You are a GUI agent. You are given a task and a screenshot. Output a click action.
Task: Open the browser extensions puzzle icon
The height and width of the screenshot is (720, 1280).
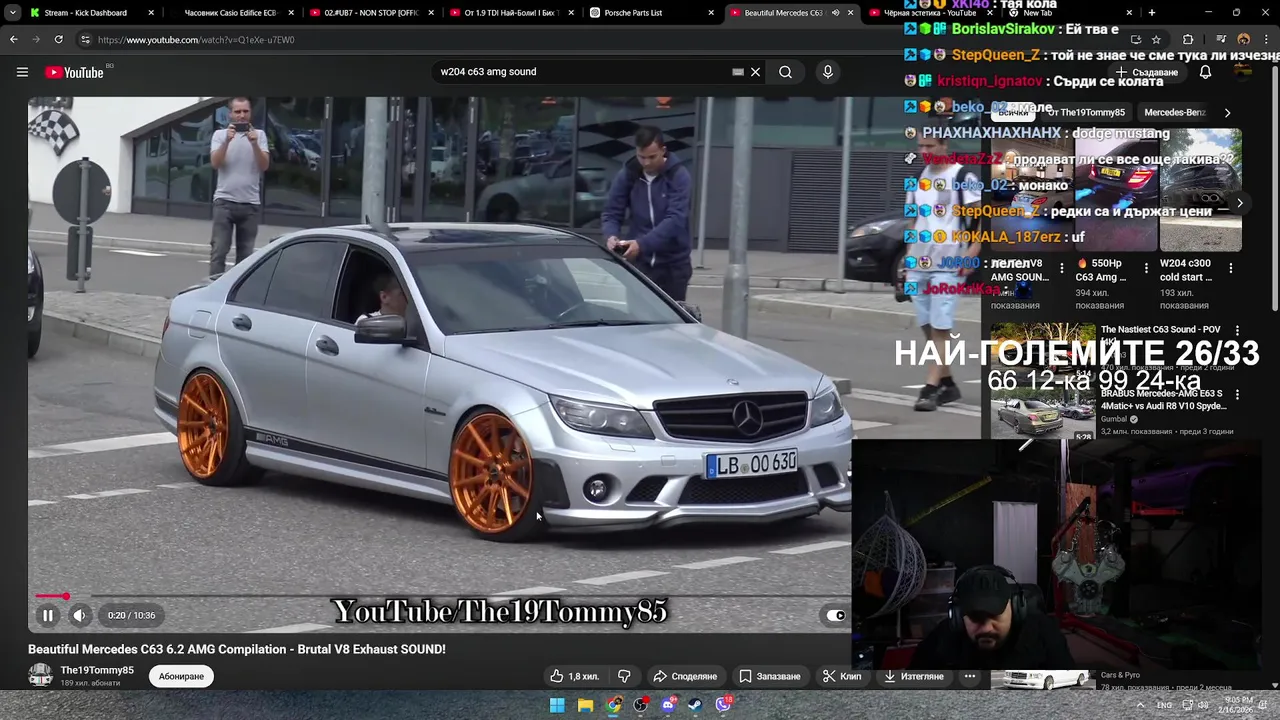pyautogui.click(x=1188, y=39)
